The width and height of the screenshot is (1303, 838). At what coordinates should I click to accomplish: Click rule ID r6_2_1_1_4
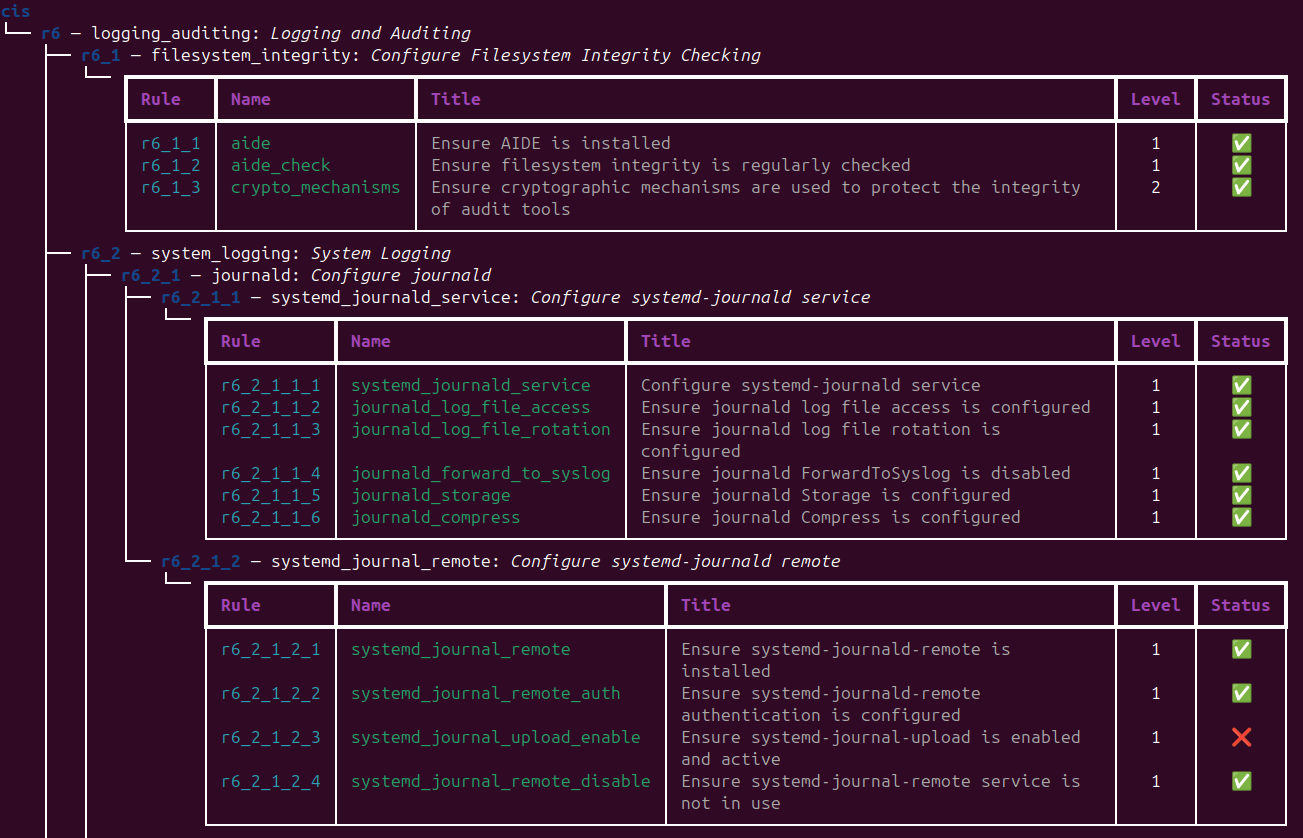point(271,473)
